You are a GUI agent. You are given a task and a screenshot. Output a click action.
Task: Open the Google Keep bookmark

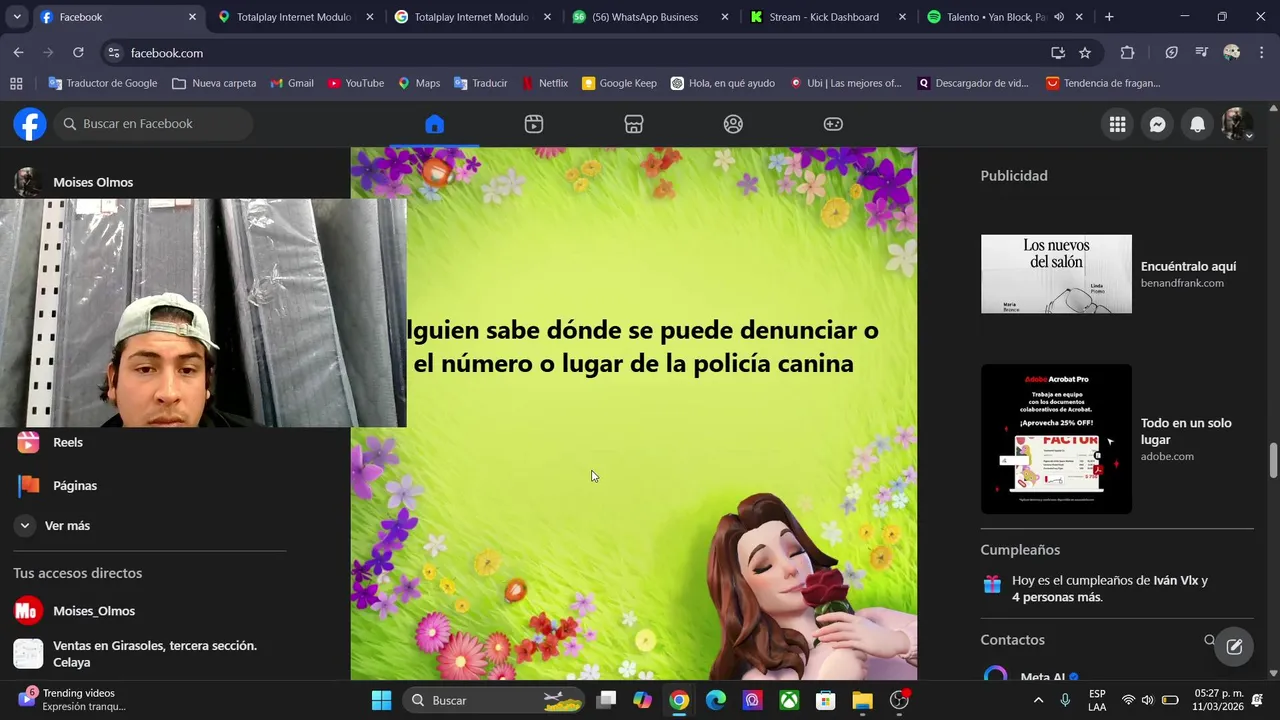619,83
